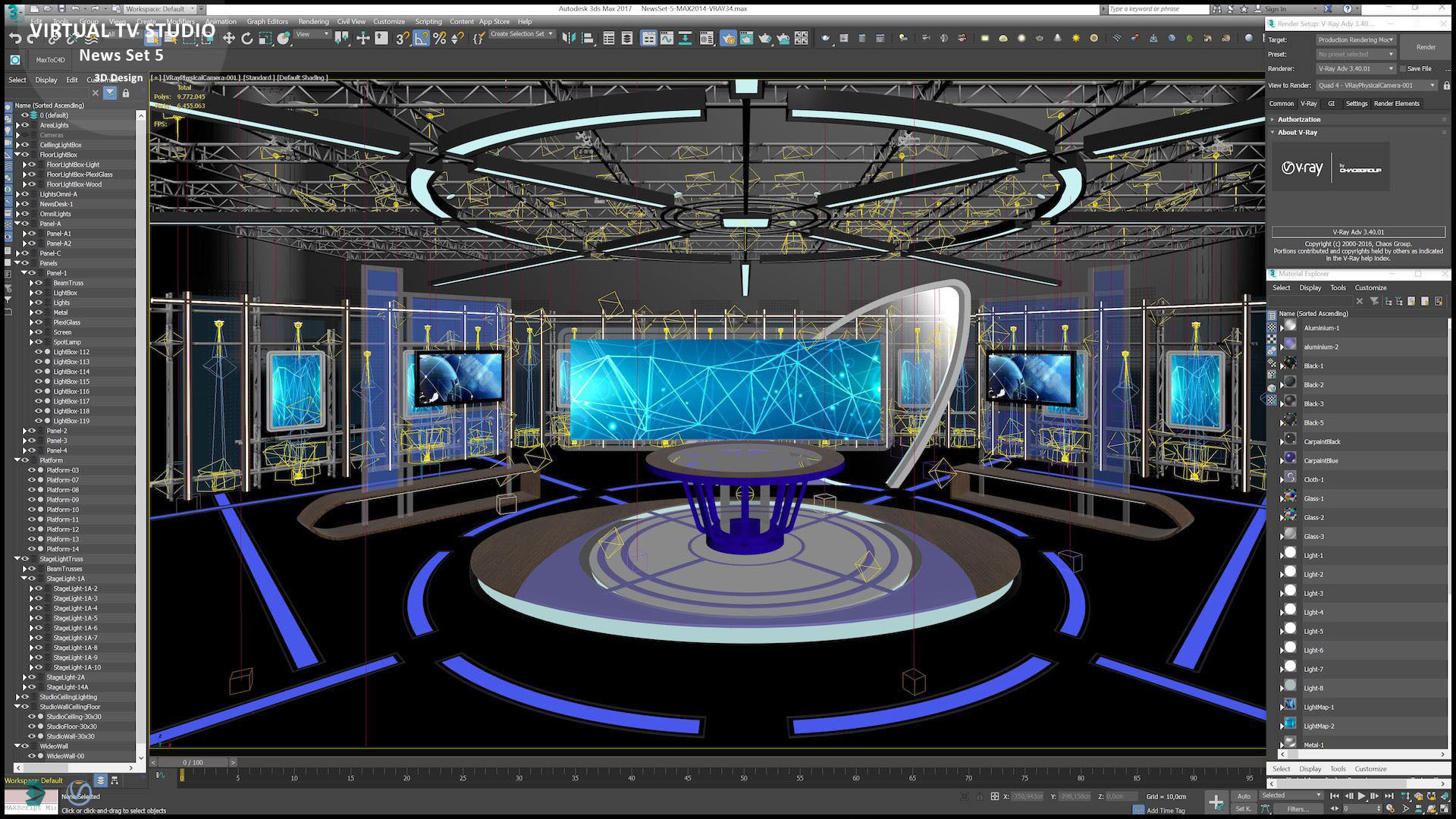Click the Sign In link
This screenshot has height=819, width=1456.
pyautogui.click(x=1275, y=9)
